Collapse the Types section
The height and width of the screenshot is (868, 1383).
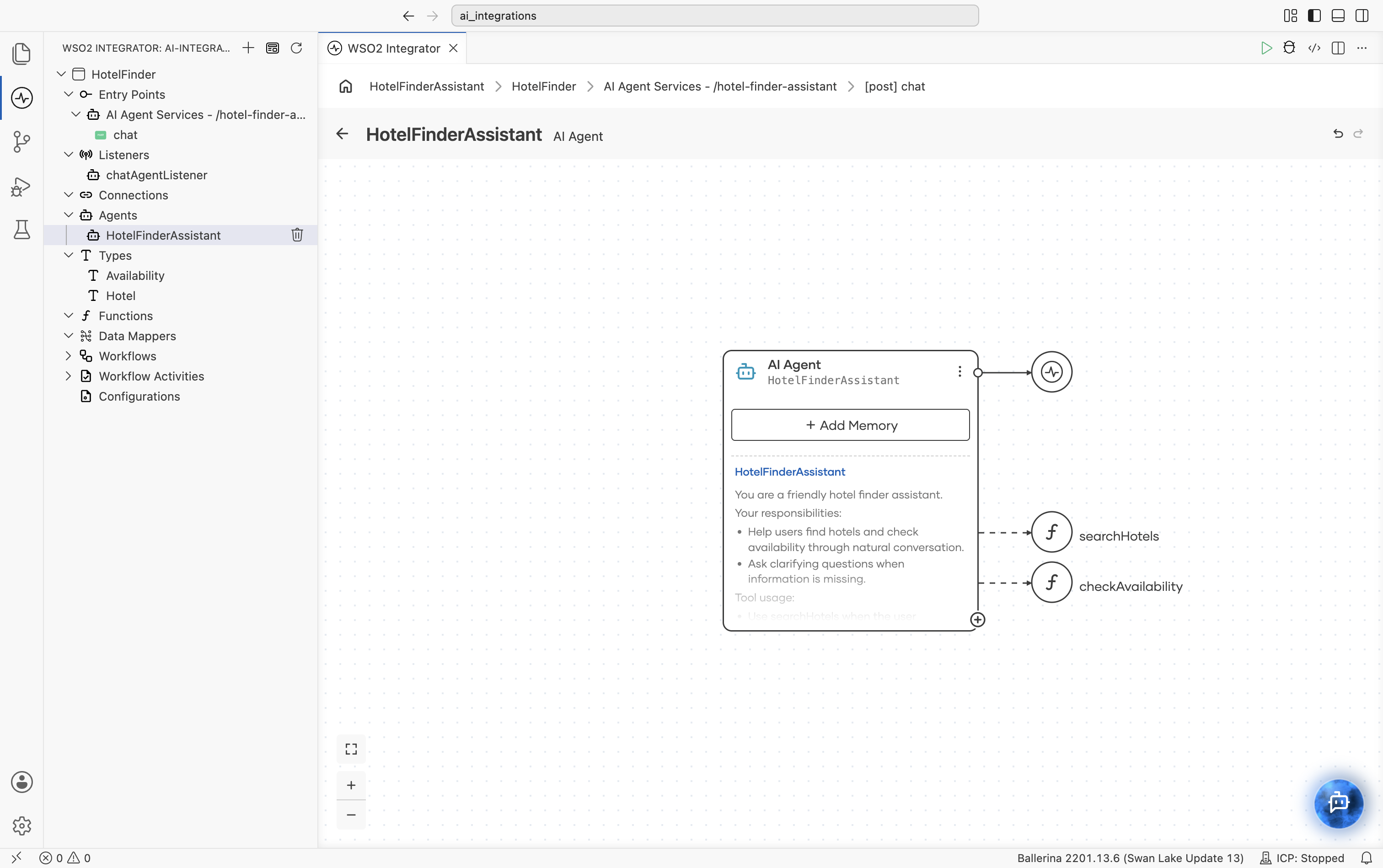[x=68, y=255]
